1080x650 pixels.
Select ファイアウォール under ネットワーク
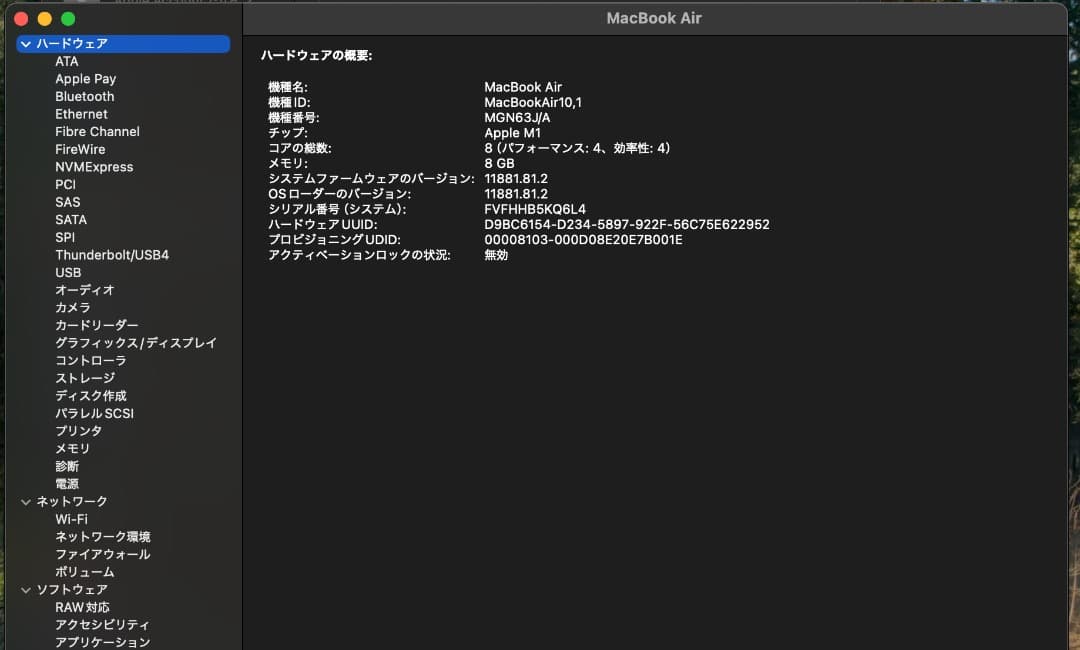[99, 554]
